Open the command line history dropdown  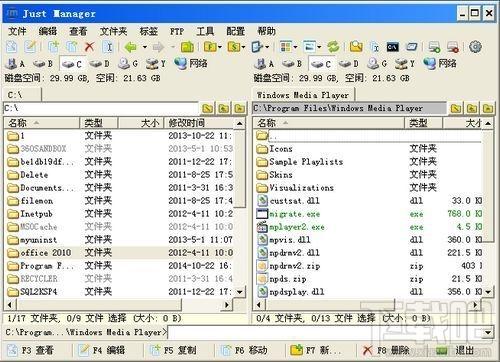[x=488, y=332]
